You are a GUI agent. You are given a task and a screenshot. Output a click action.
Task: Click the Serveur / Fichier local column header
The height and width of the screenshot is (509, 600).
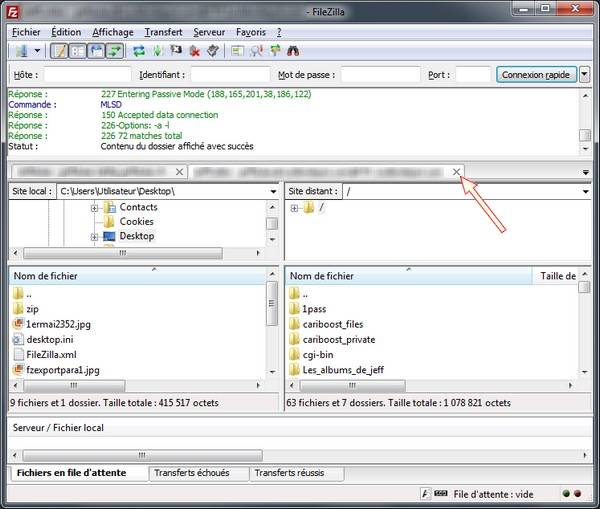point(58,428)
